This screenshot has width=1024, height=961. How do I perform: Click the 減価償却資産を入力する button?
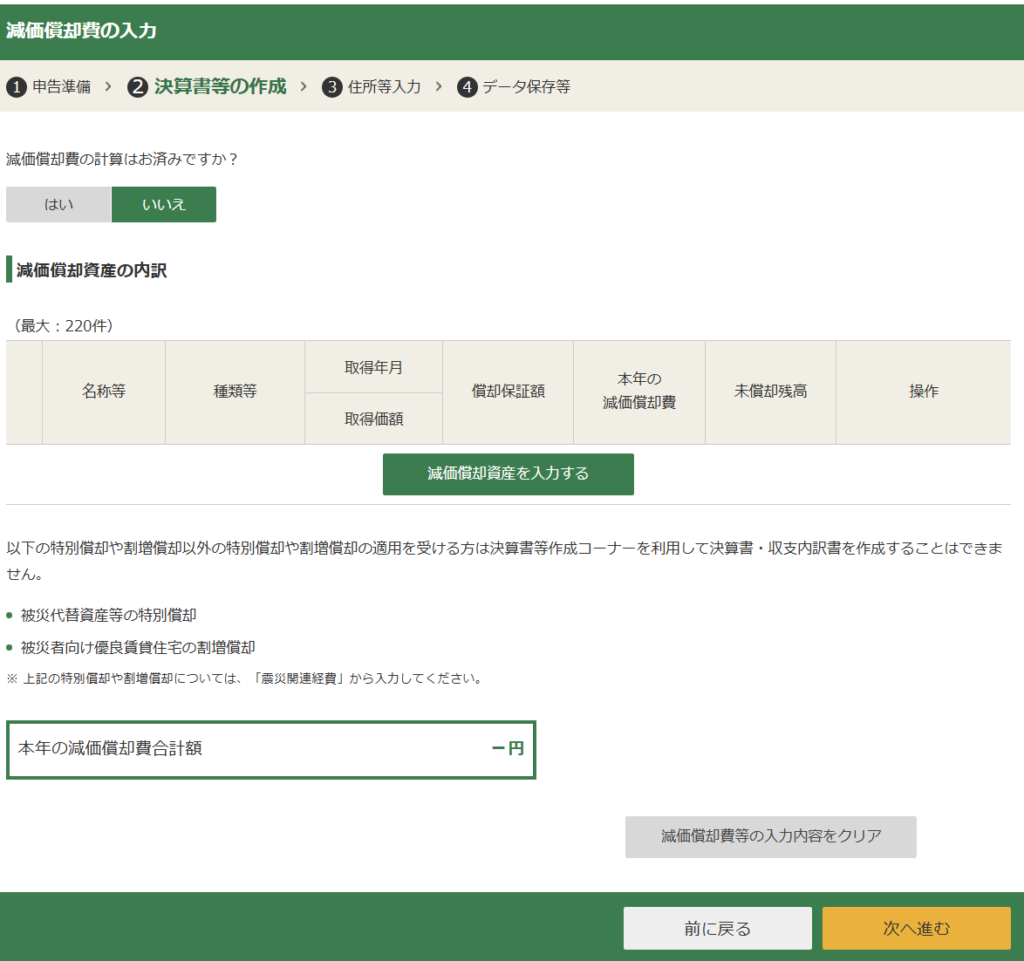click(x=508, y=474)
